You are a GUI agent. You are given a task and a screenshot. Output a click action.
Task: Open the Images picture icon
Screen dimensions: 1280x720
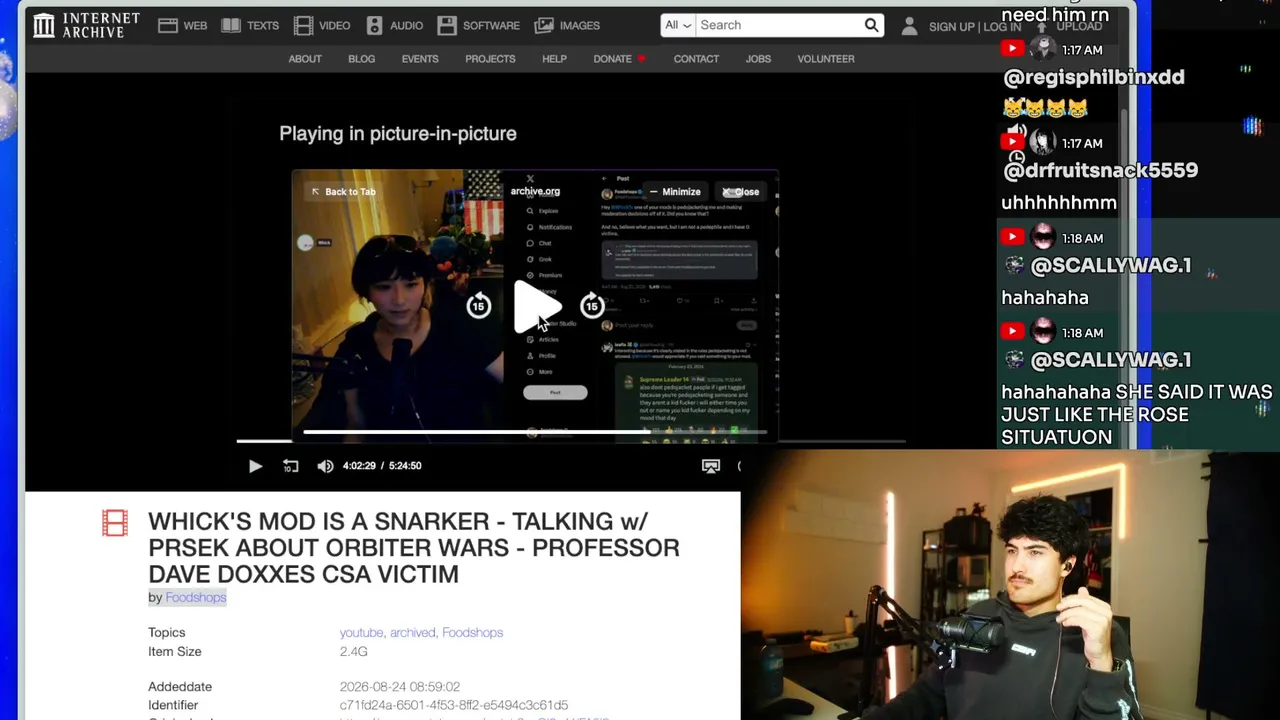544,25
